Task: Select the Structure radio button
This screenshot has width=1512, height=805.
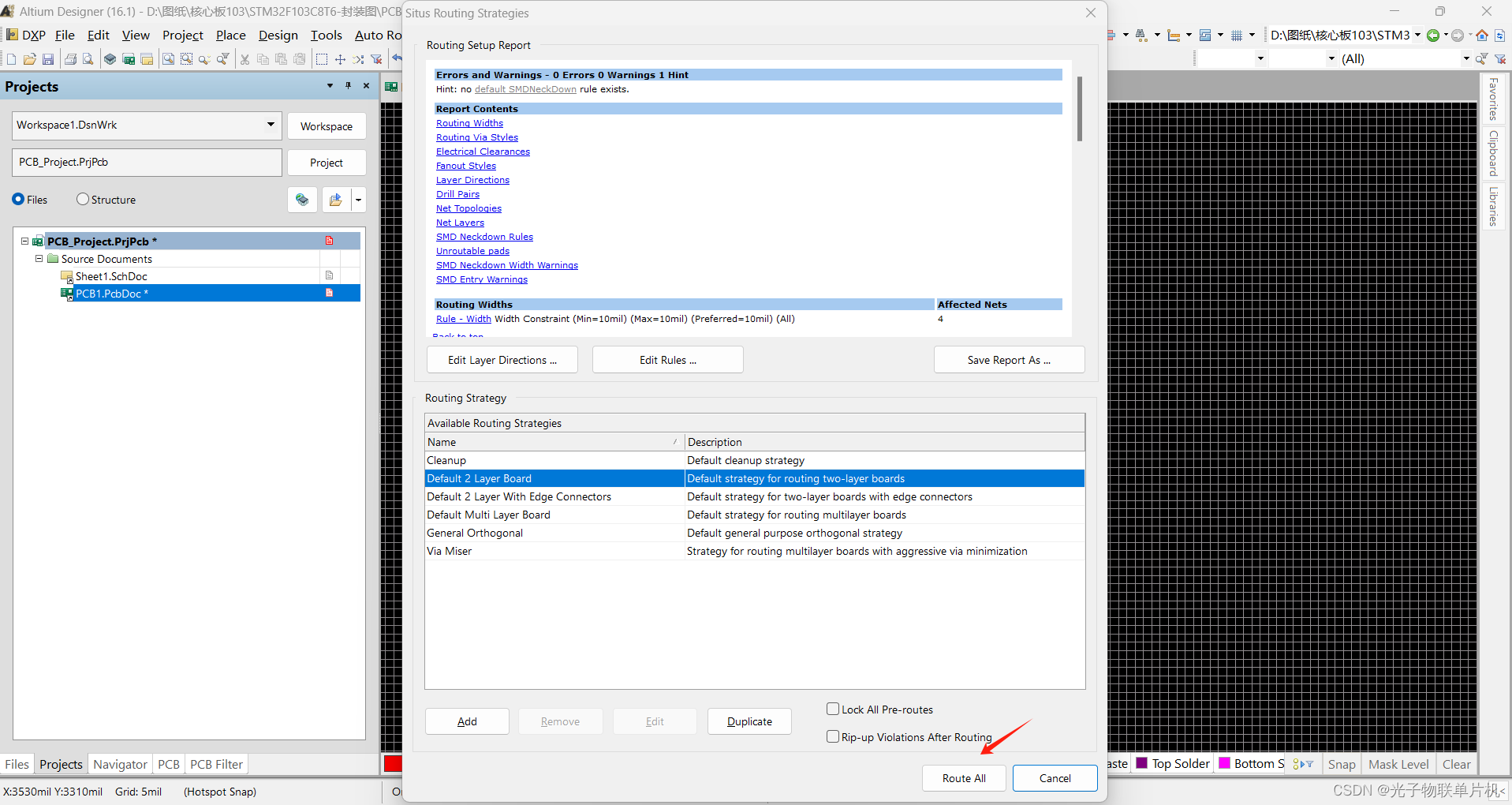Action: tap(83, 200)
